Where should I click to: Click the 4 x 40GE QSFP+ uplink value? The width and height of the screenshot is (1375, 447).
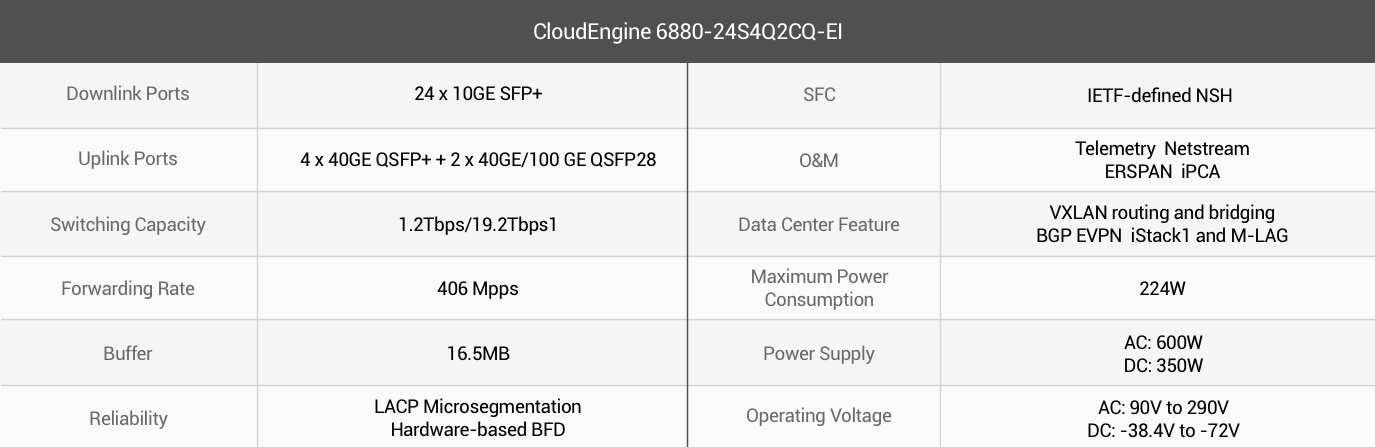(x=478, y=158)
